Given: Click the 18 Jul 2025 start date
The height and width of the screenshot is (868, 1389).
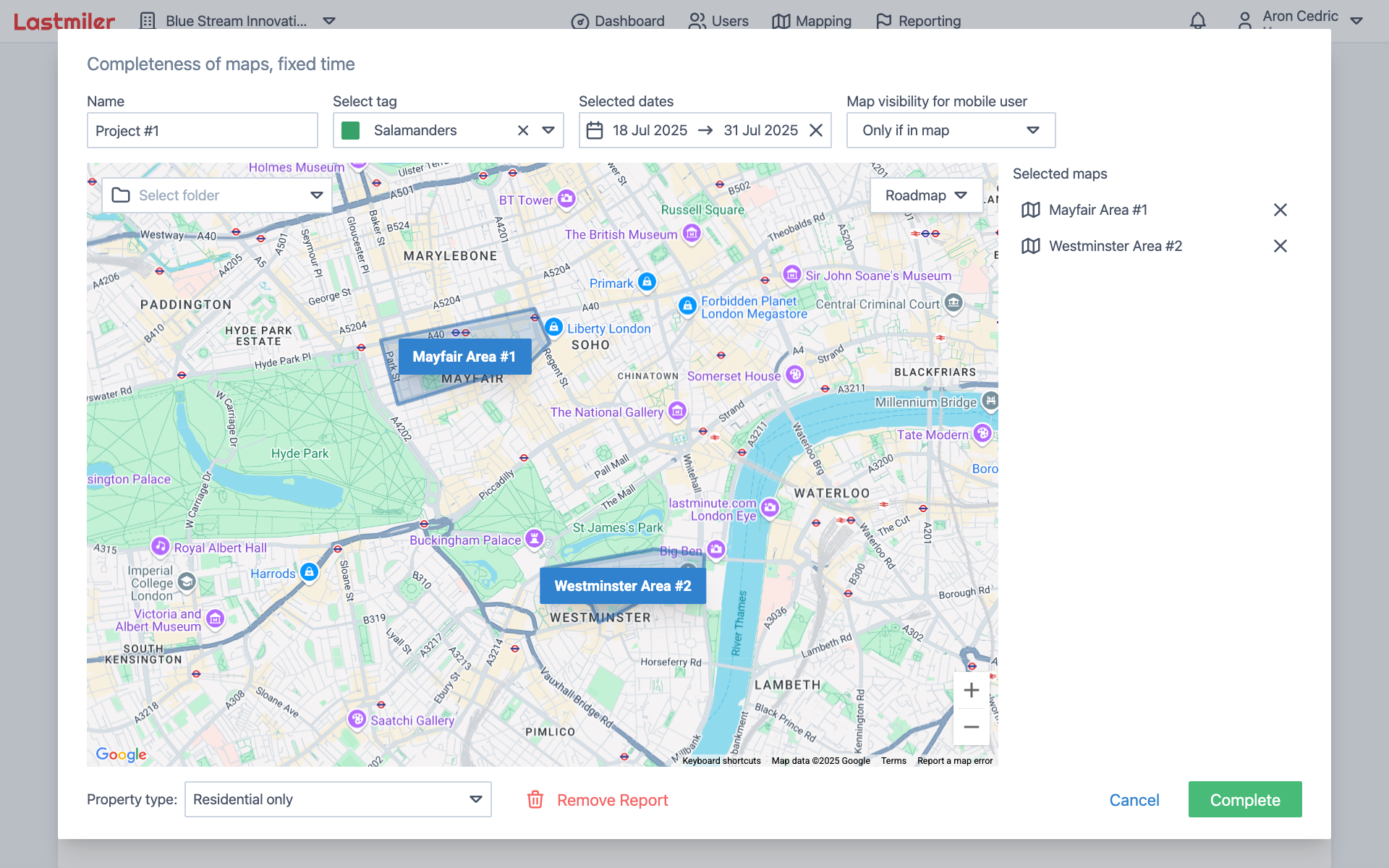Looking at the screenshot, I should tap(650, 130).
